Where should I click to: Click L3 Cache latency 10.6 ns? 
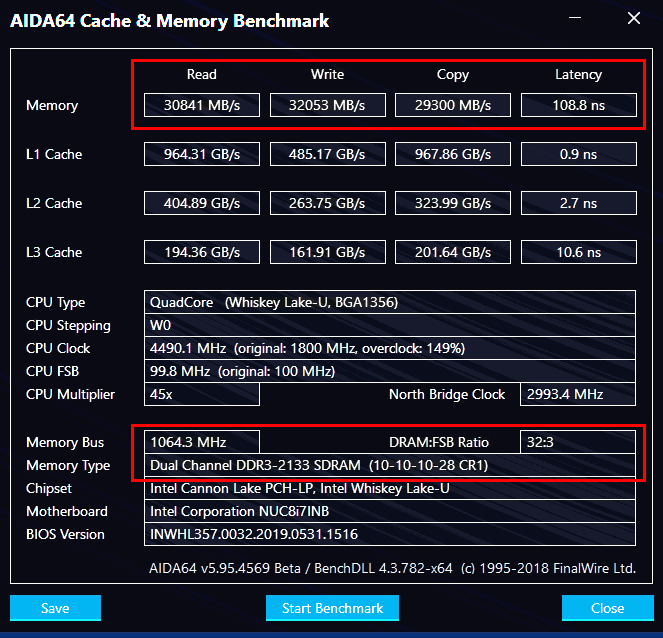[579, 252]
